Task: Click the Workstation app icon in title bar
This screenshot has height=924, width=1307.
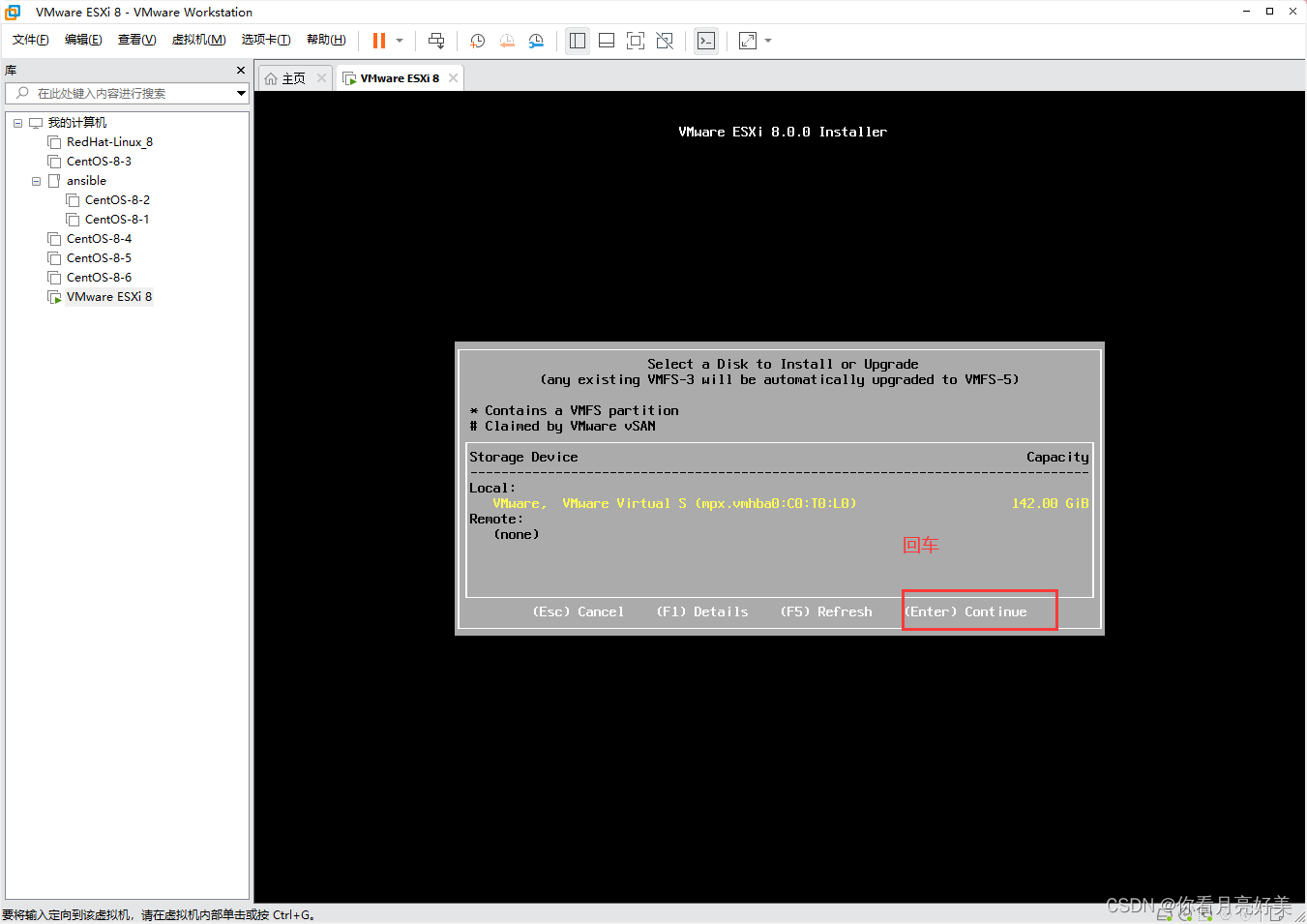Action: click(14, 12)
